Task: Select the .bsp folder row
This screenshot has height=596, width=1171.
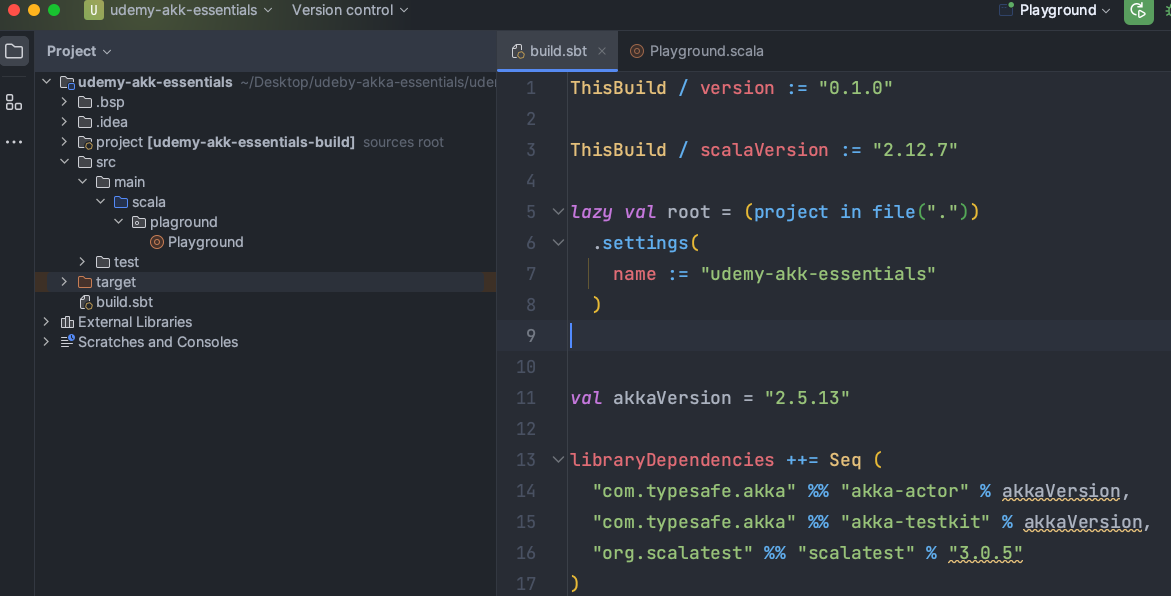Action: [266, 102]
